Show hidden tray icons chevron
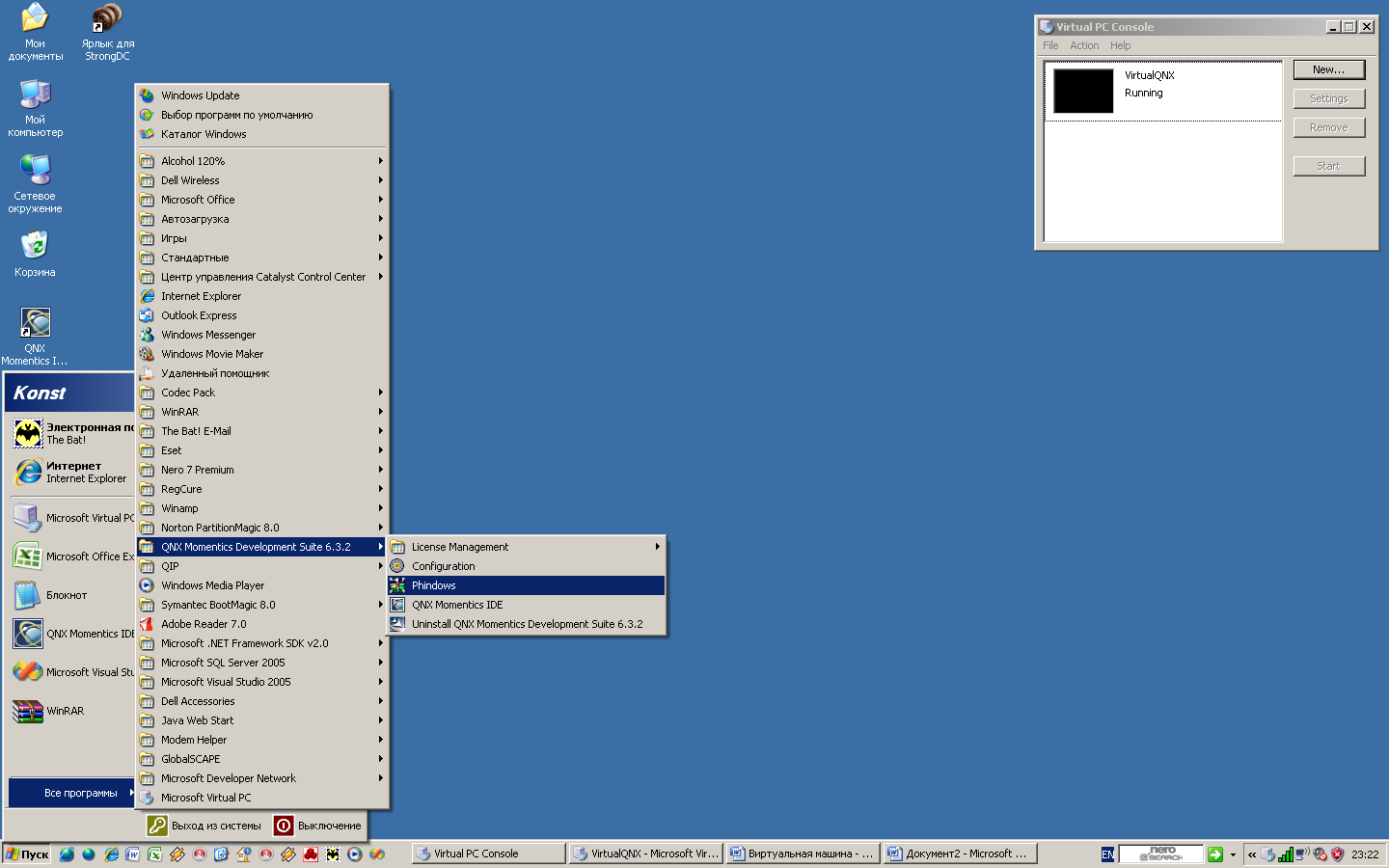Screen dimensions: 1389x868 (x=1252, y=854)
